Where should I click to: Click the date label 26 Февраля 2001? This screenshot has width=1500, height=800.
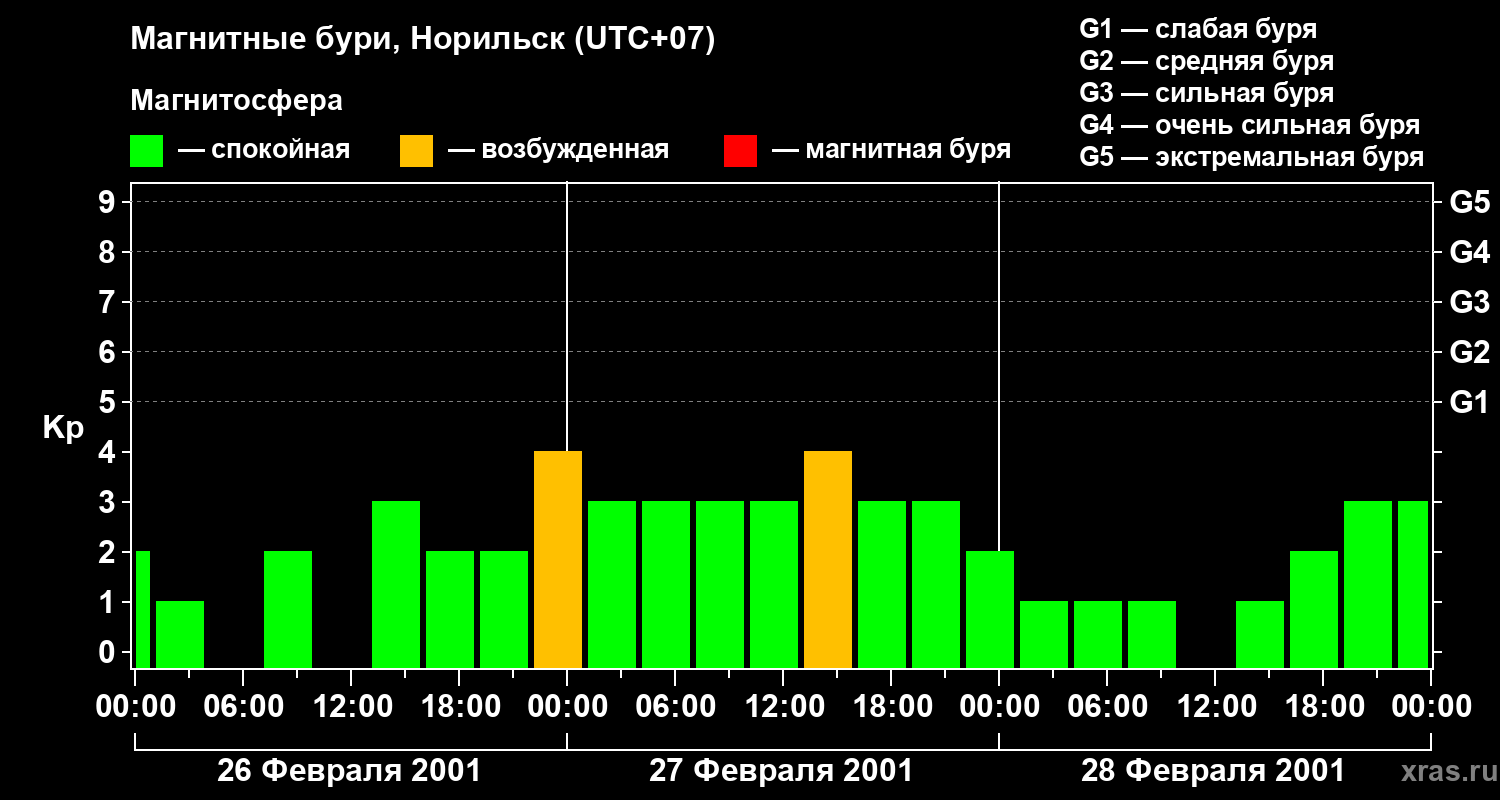pyautogui.click(x=349, y=771)
